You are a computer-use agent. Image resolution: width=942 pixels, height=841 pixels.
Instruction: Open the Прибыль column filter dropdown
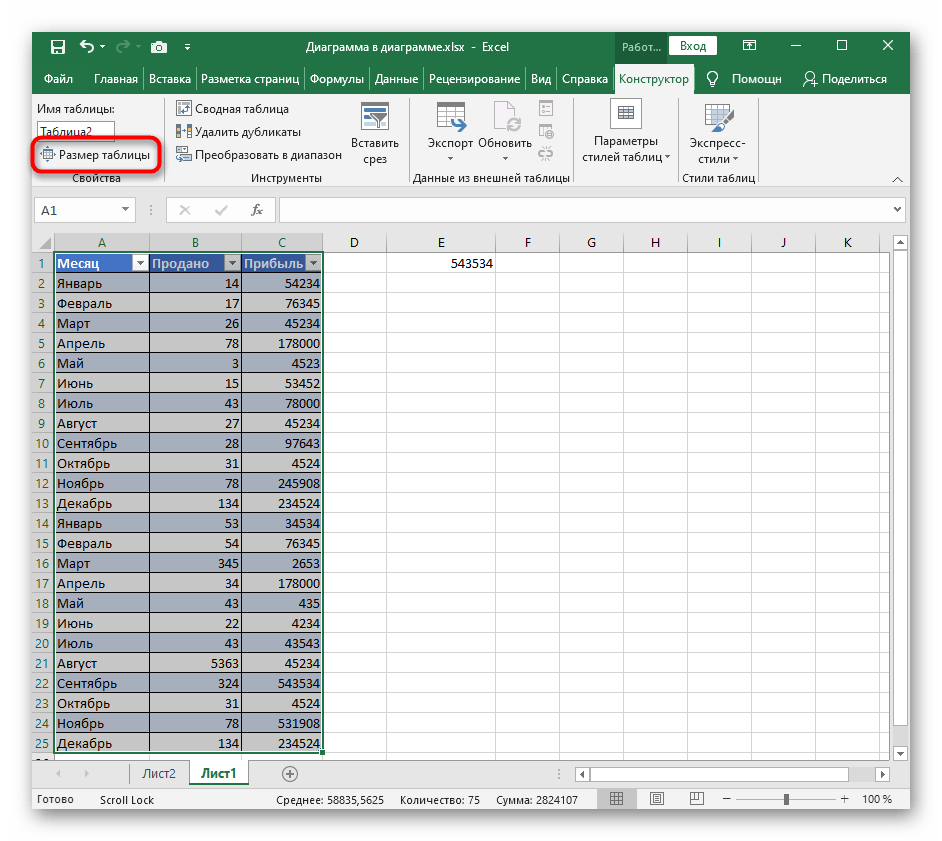[x=313, y=263]
